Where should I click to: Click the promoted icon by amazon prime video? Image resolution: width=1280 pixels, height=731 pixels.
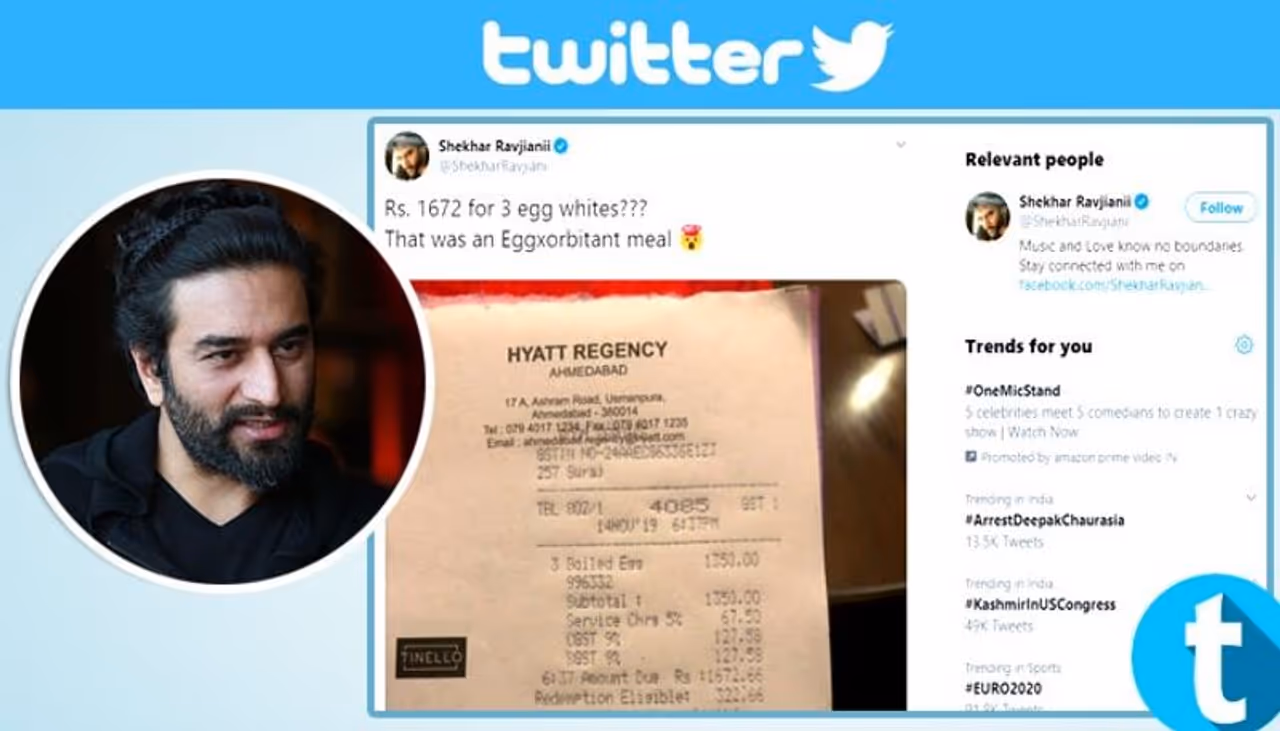971,457
